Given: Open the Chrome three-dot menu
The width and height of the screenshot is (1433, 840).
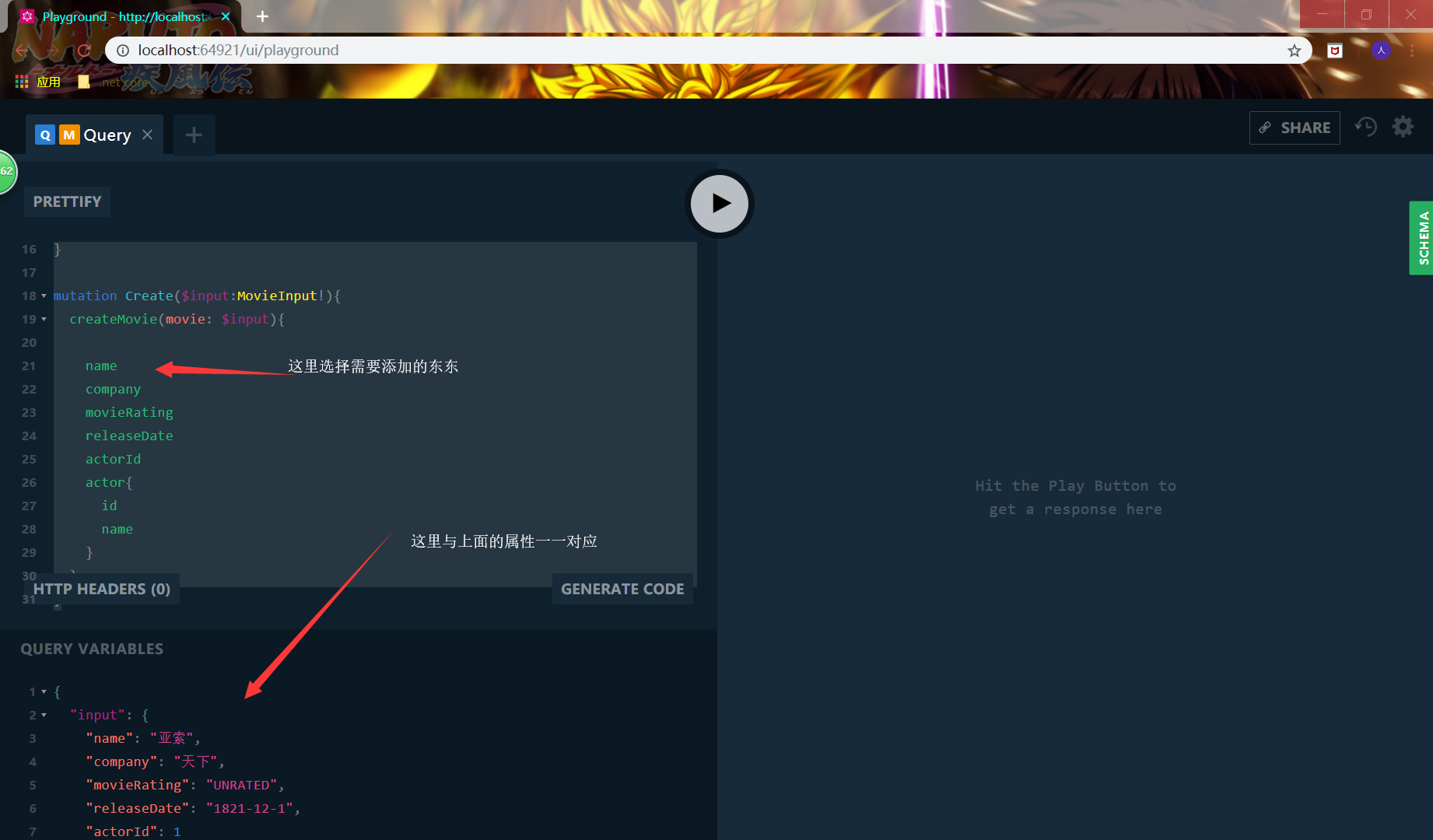Looking at the screenshot, I should [1412, 51].
